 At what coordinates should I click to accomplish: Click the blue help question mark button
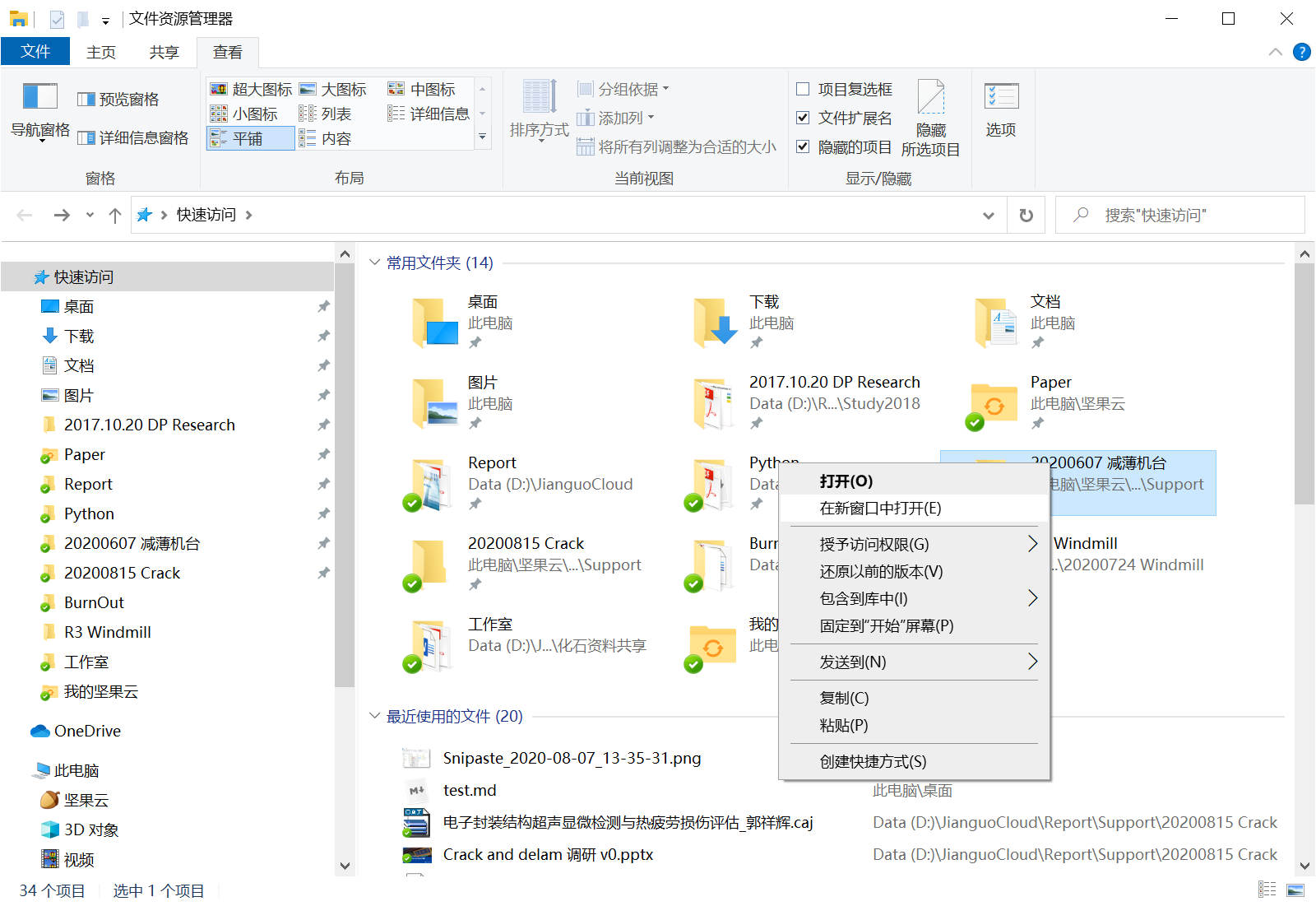[x=1302, y=51]
